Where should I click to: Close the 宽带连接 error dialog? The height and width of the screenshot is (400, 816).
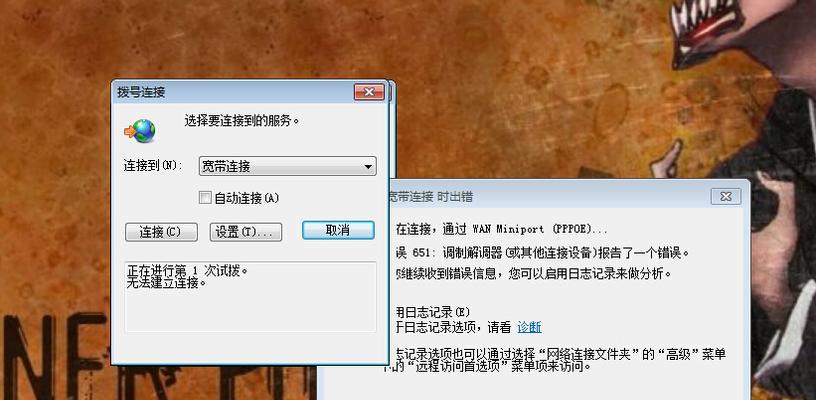(x=726, y=196)
